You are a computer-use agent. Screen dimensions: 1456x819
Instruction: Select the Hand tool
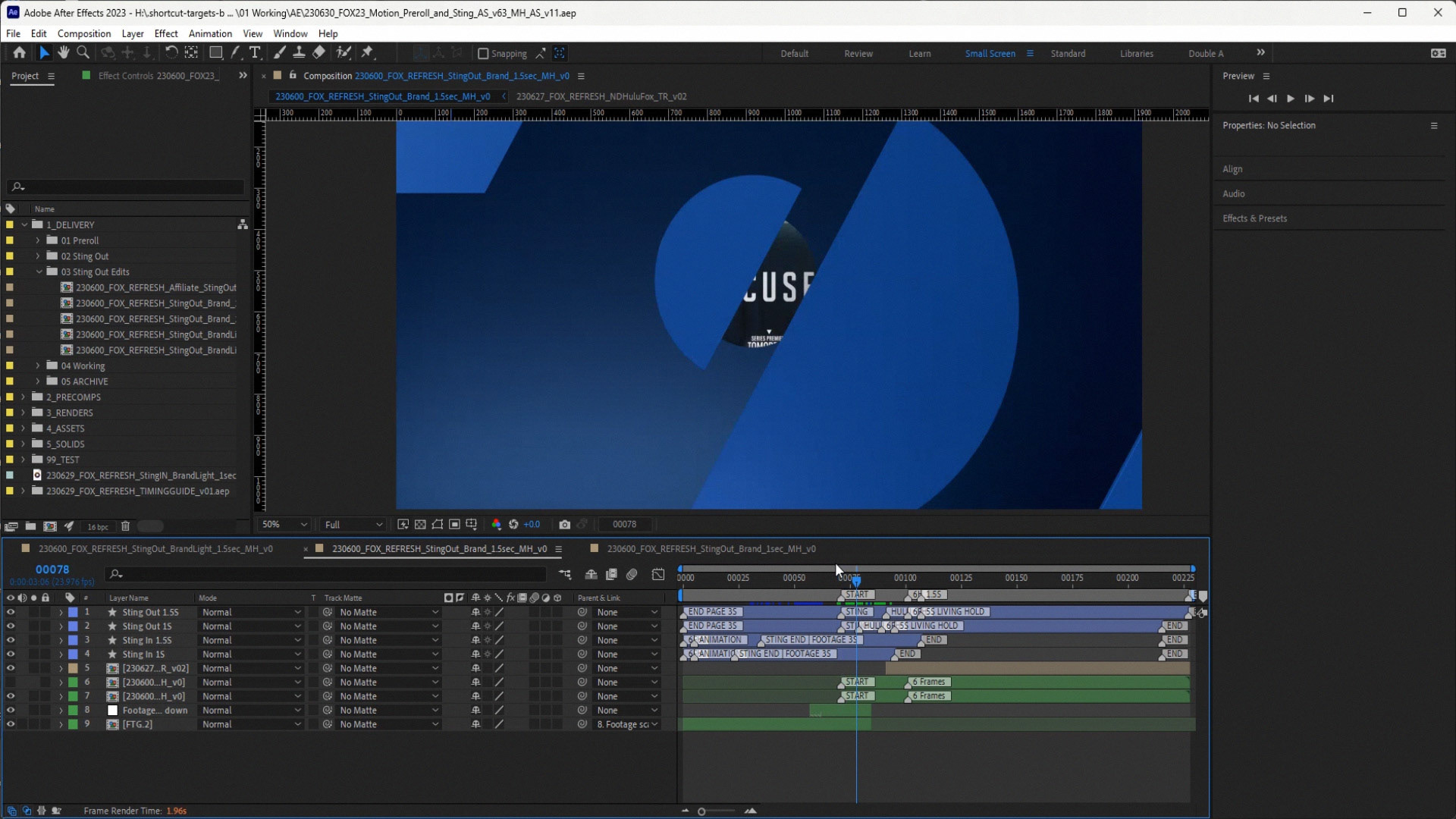click(64, 52)
